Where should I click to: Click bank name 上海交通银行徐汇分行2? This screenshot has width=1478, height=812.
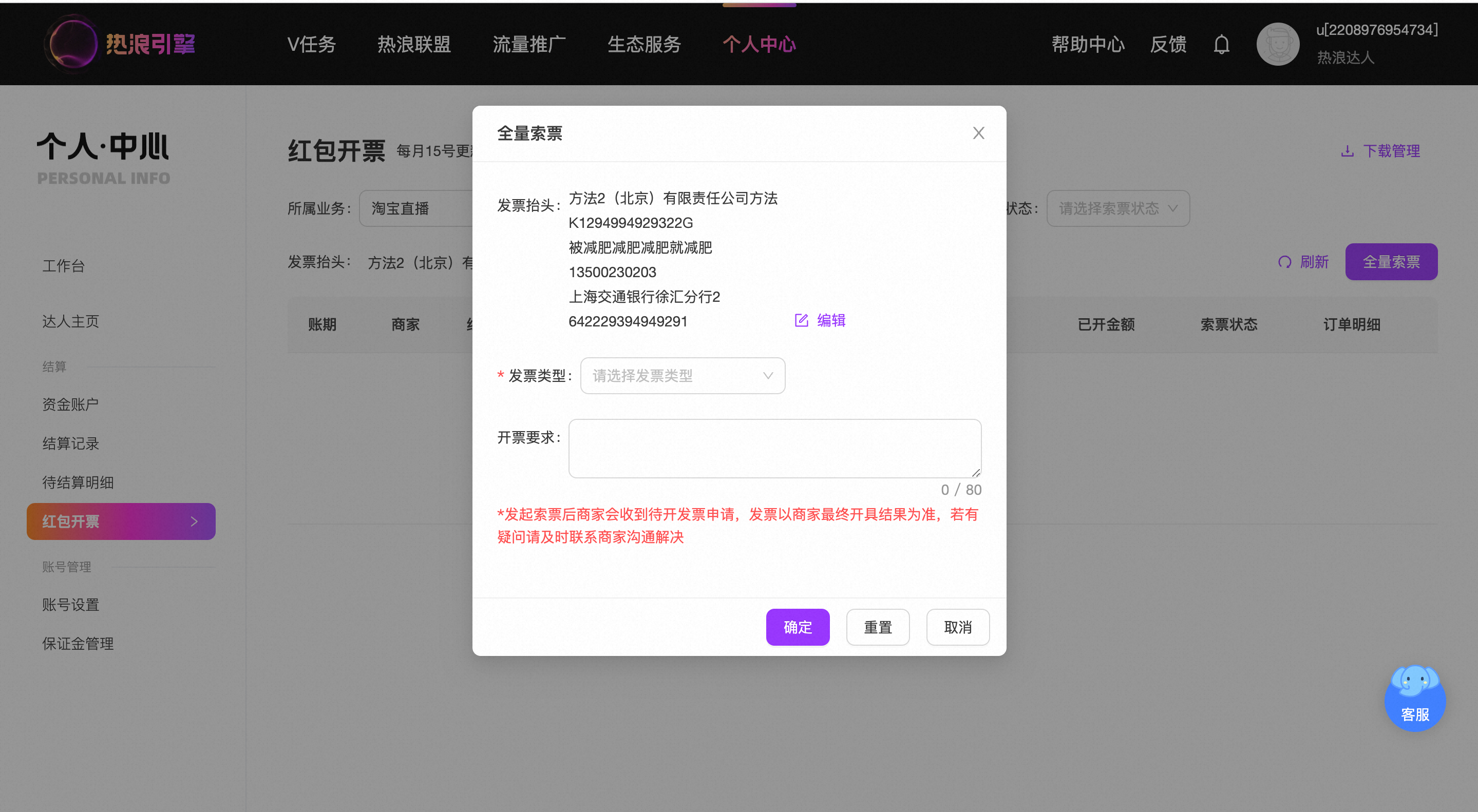(644, 297)
